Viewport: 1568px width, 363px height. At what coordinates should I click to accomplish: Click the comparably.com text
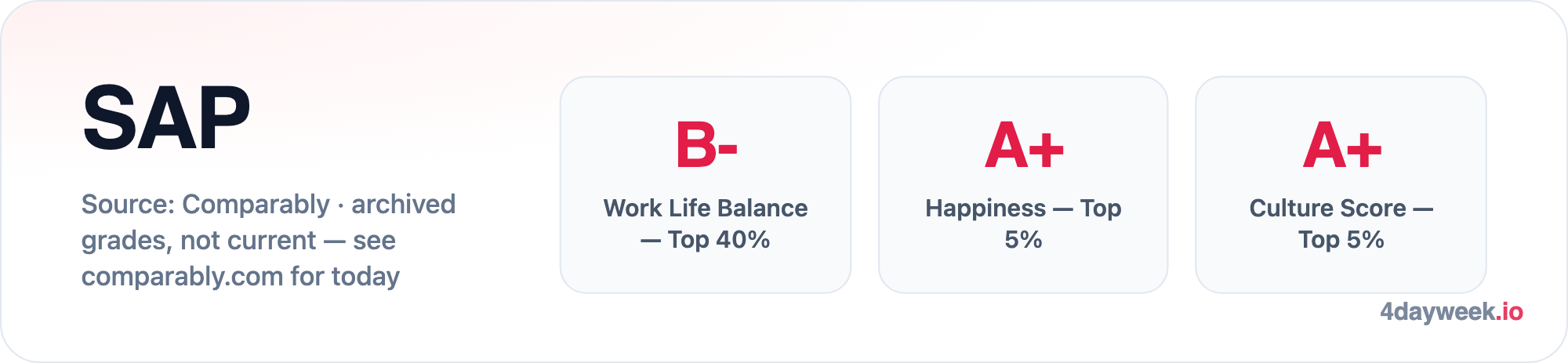tap(183, 277)
